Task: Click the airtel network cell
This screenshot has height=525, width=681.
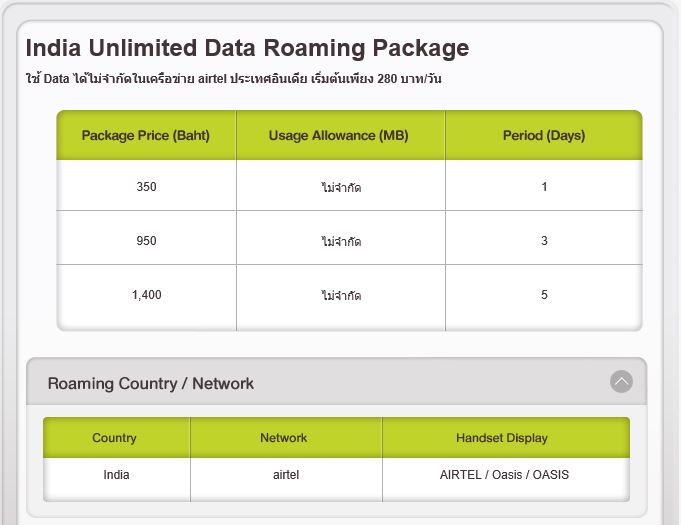Action: [286, 474]
